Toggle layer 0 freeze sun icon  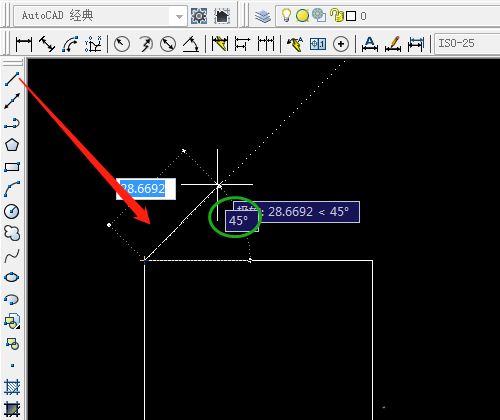[302, 16]
